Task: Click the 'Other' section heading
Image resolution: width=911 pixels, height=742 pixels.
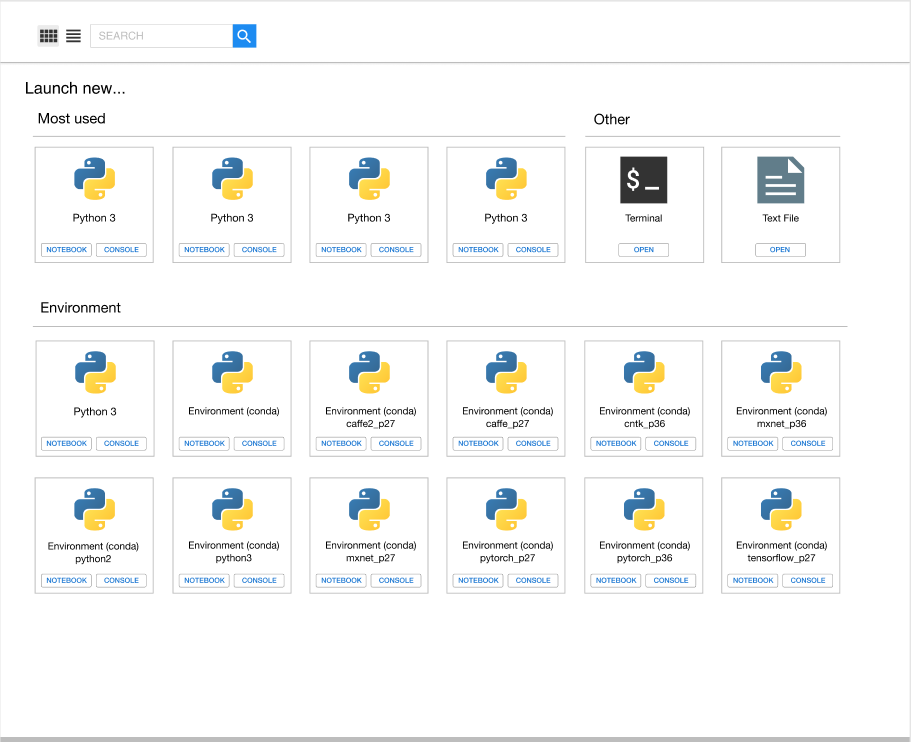Action: point(611,120)
